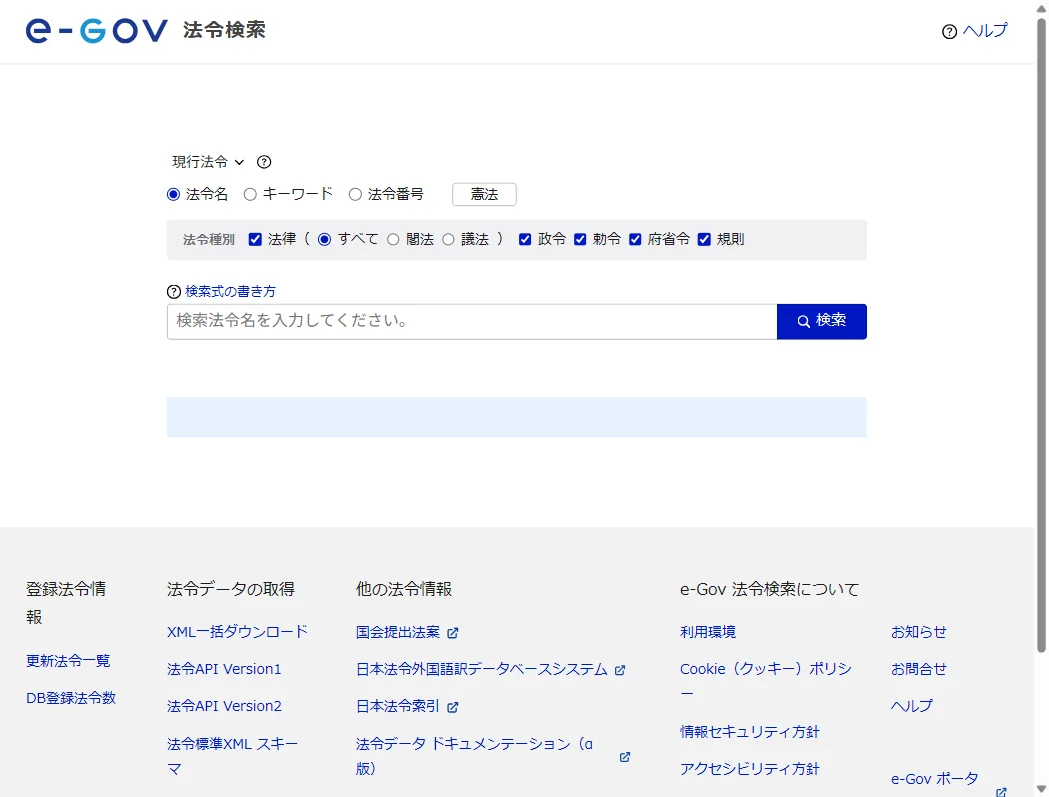Click external link icon after 国会提出法案
1049x797 pixels.
(453, 633)
